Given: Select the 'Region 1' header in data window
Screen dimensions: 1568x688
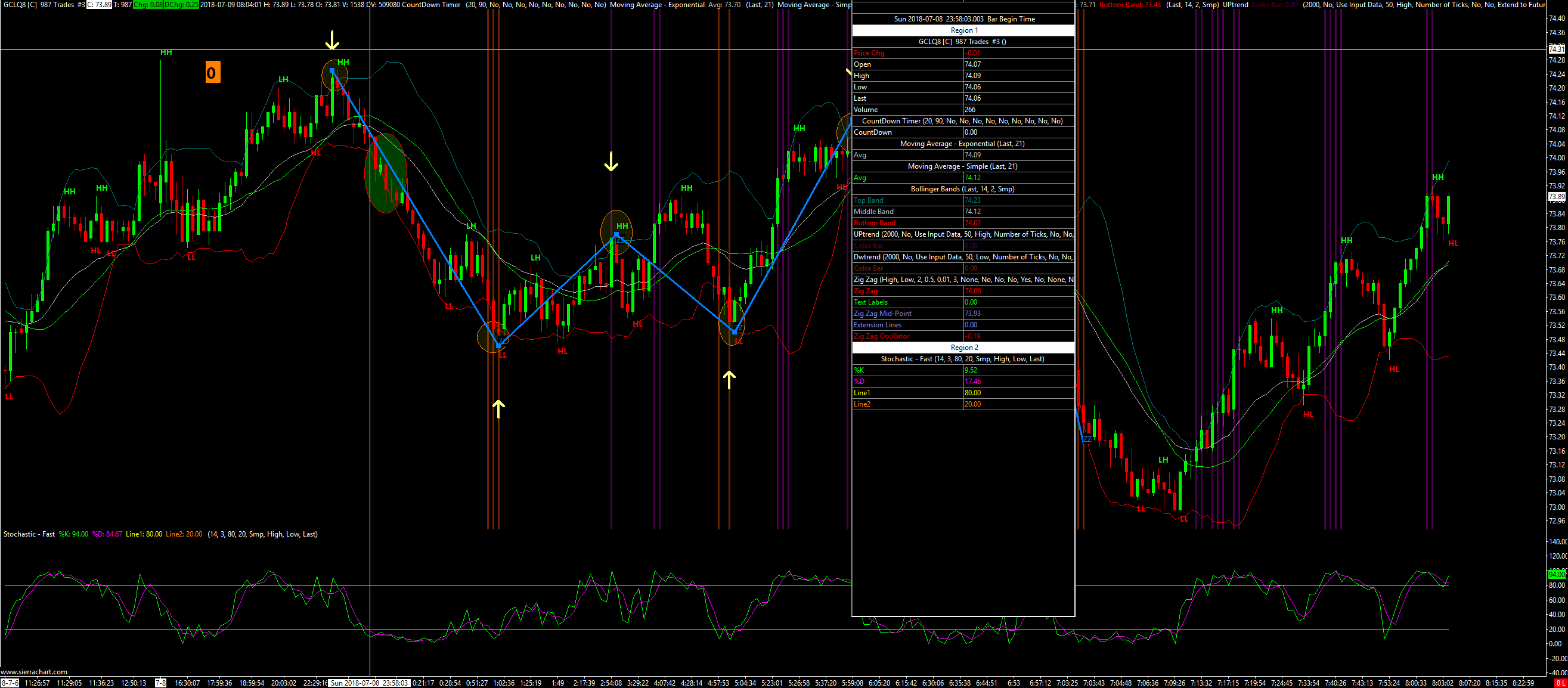Looking at the screenshot, I should (963, 30).
